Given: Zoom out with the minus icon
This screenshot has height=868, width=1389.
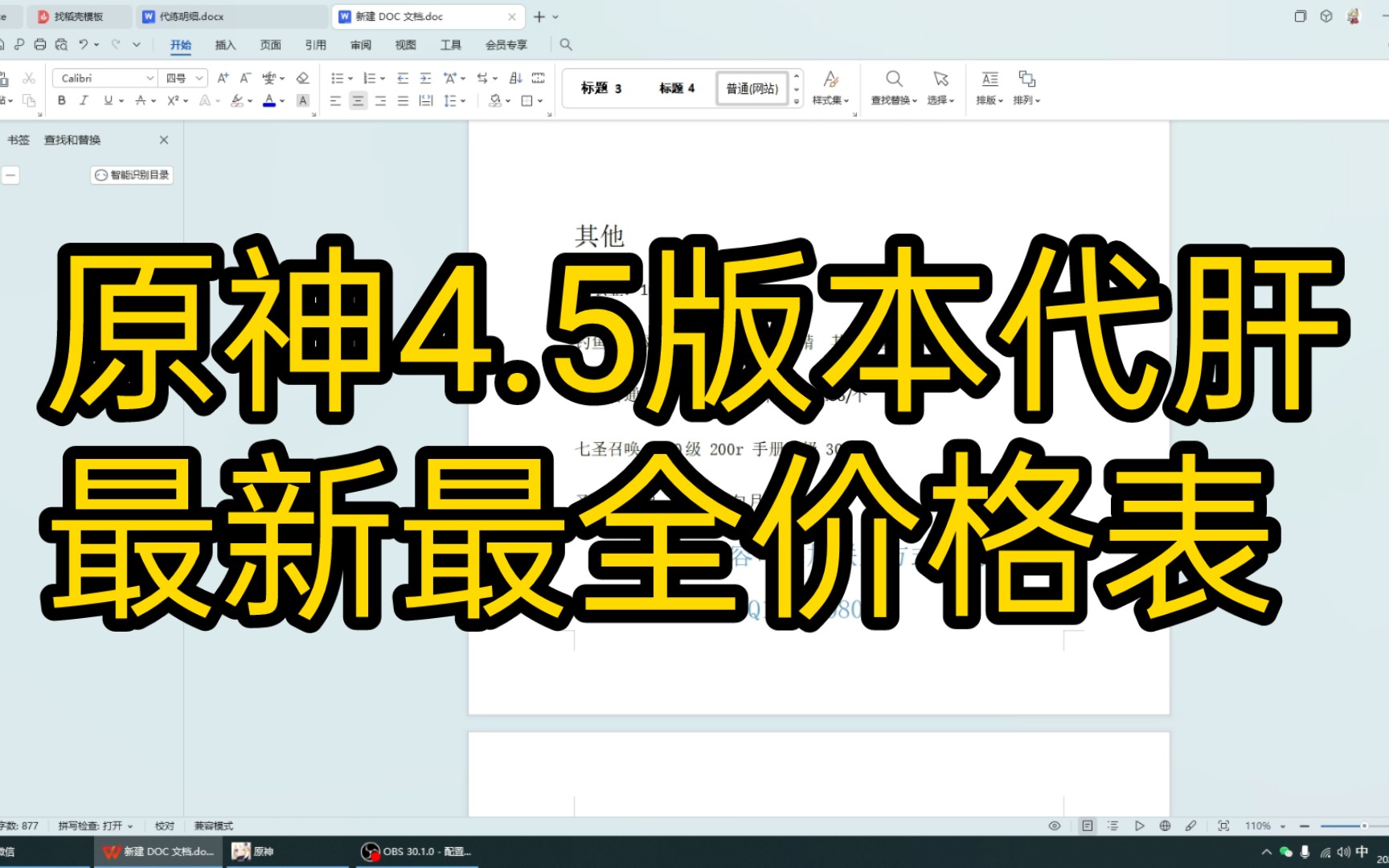Looking at the screenshot, I should coord(1305,825).
